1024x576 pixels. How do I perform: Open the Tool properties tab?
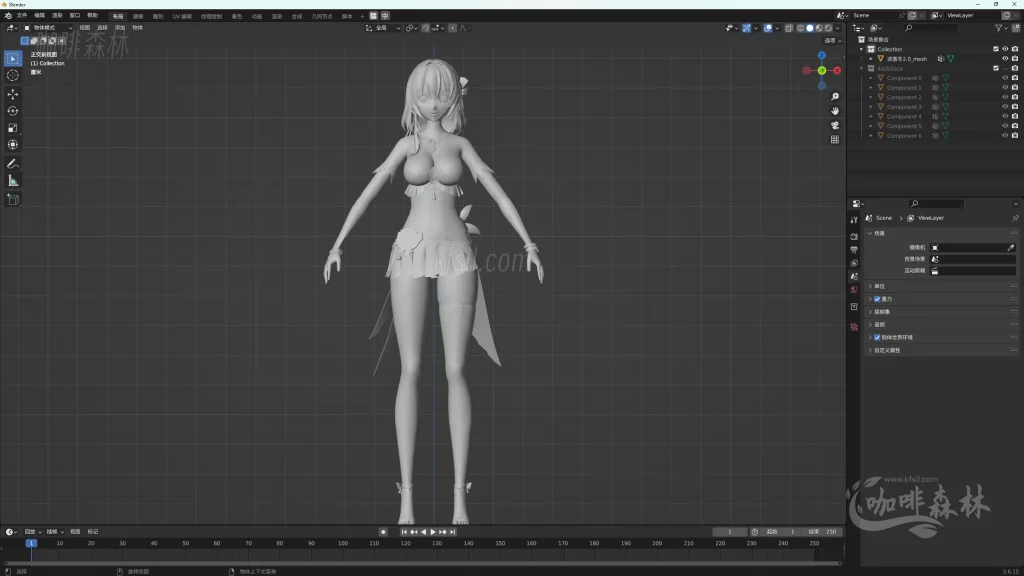pyautogui.click(x=854, y=220)
